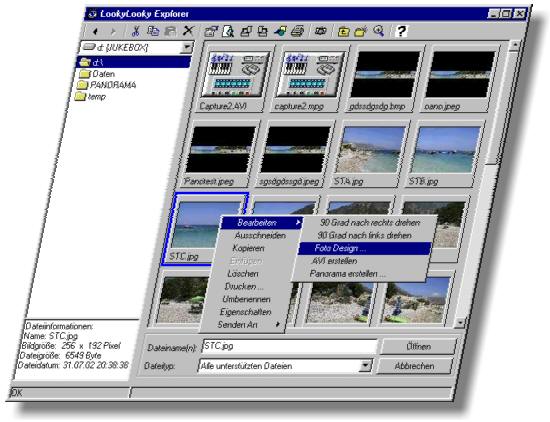Click the Dateiname(n) input field
Viewport: 550px width, 422px height.
pos(290,347)
